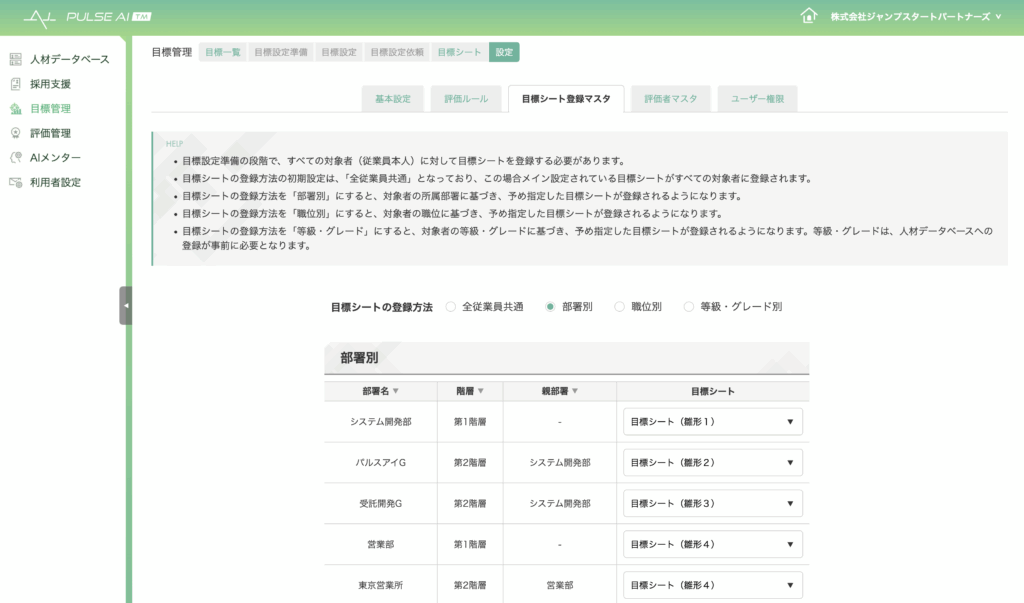Sort the table by 部署名 column
This screenshot has width=1024, height=603.
(381, 392)
